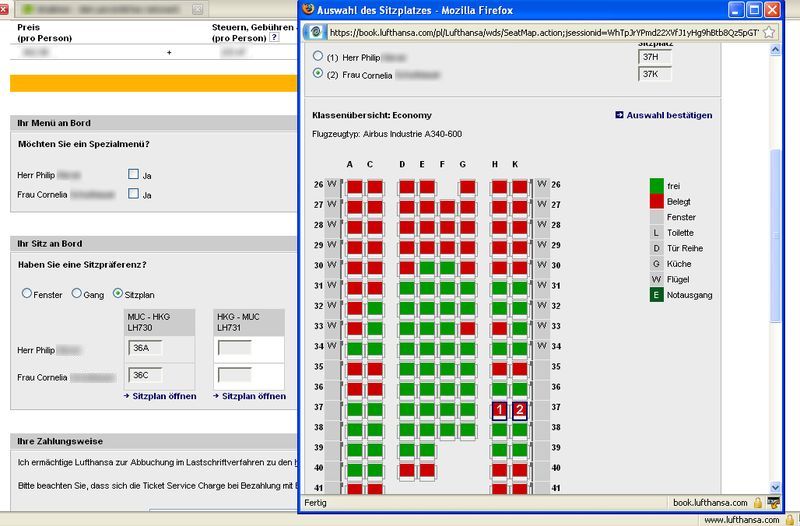
Task: Click the popup scrollbar up arrow
Action: 776,49
